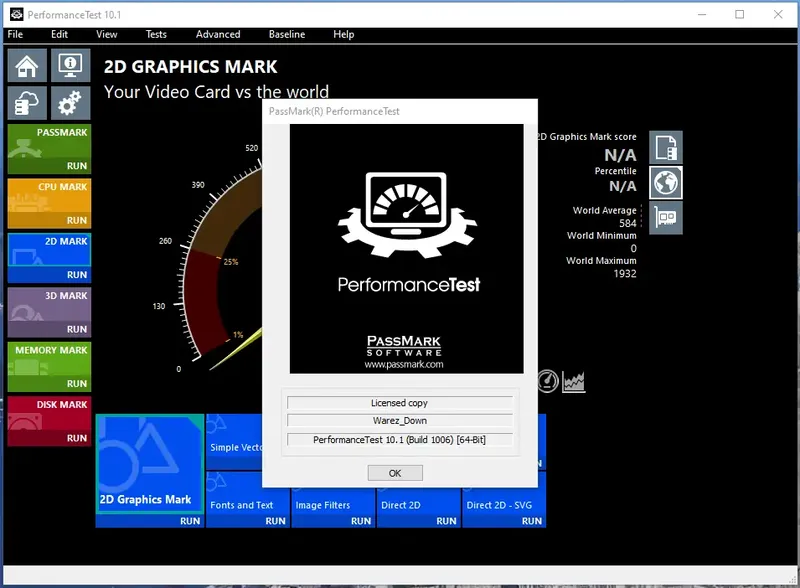Copy results using the document icon

click(665, 145)
